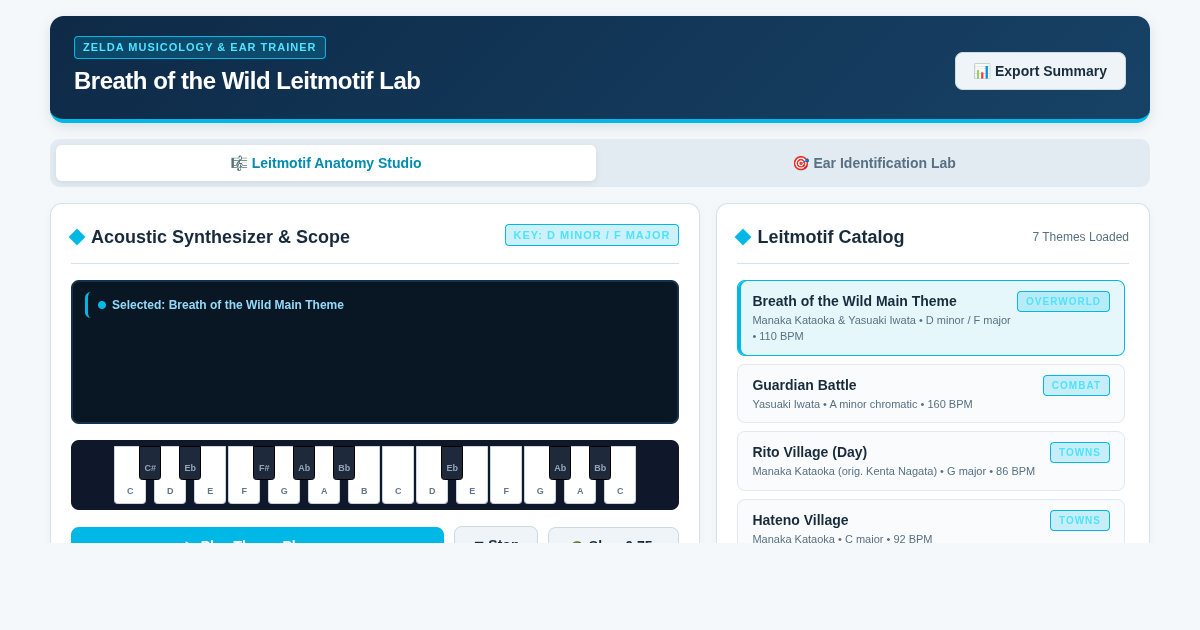Pick the Hateno Village theme
Viewport: 1200px width, 630px height.
[931, 522]
